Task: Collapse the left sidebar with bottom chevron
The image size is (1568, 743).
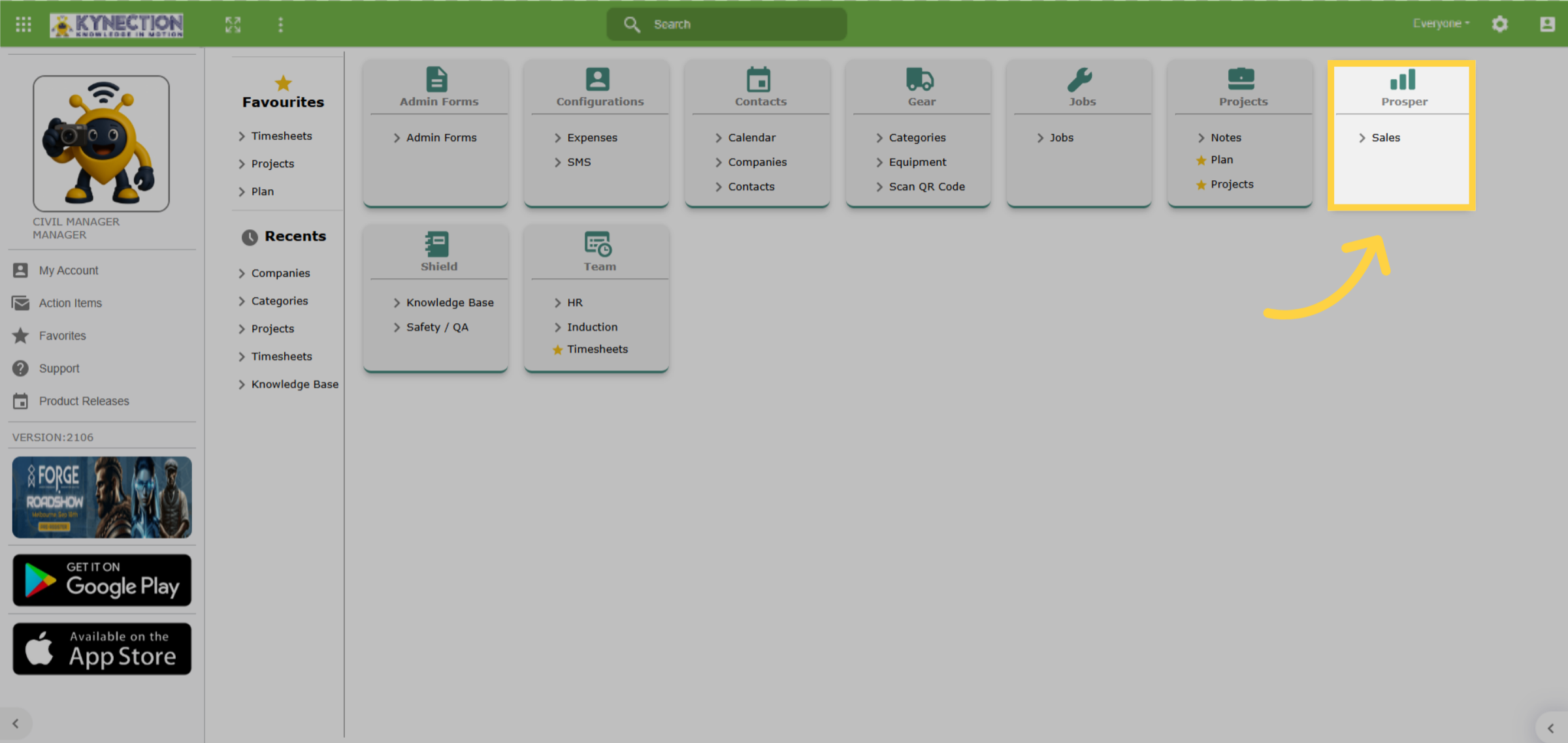Action: (x=16, y=723)
